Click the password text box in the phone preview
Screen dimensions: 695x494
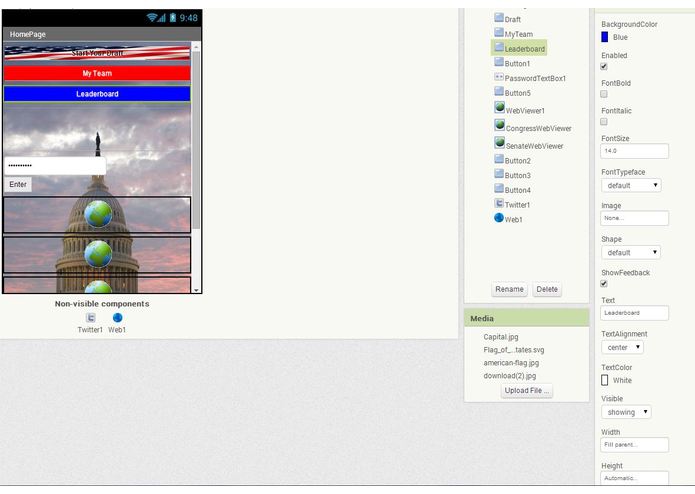click(x=55, y=166)
